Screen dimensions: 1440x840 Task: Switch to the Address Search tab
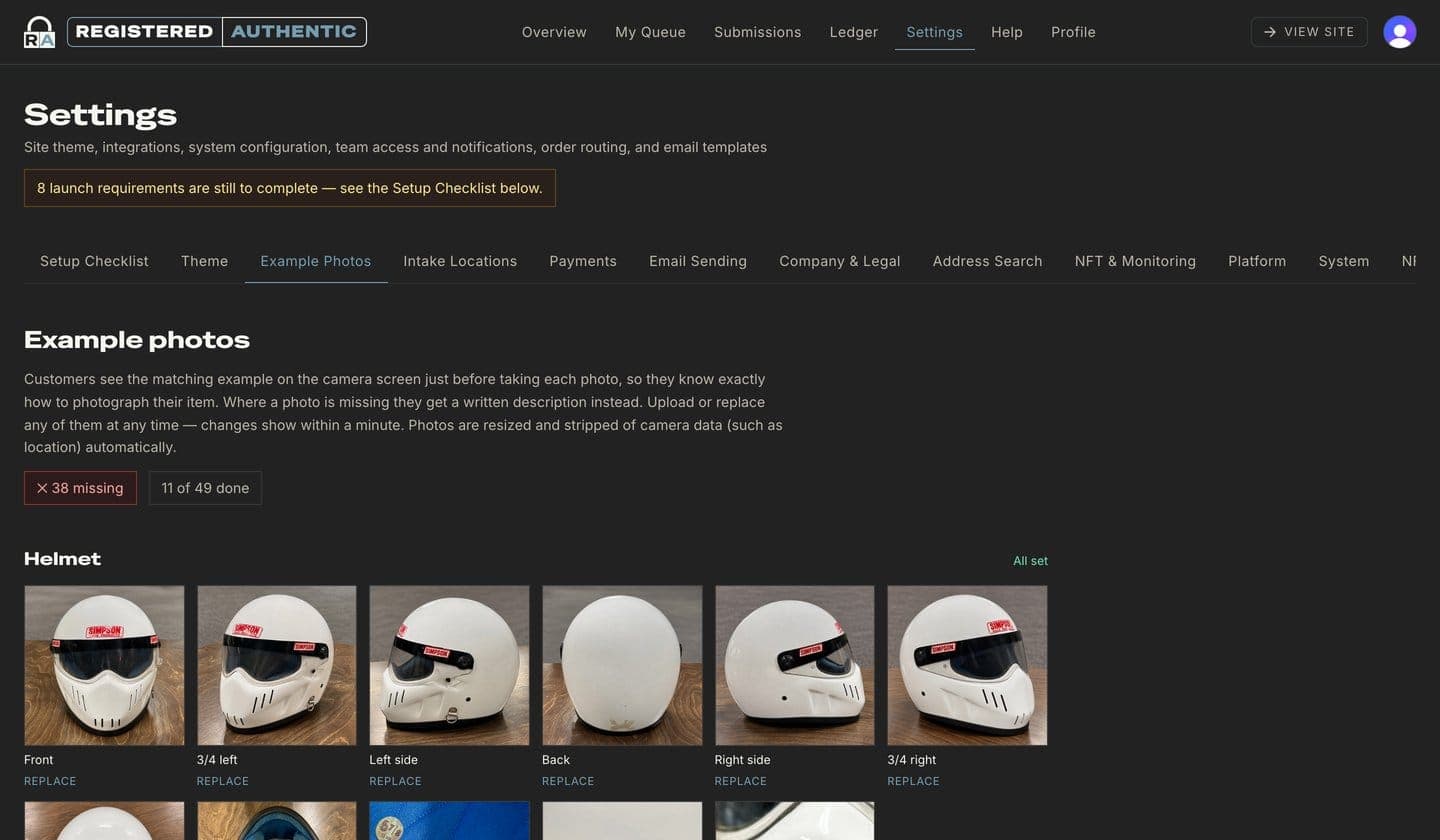click(x=988, y=261)
